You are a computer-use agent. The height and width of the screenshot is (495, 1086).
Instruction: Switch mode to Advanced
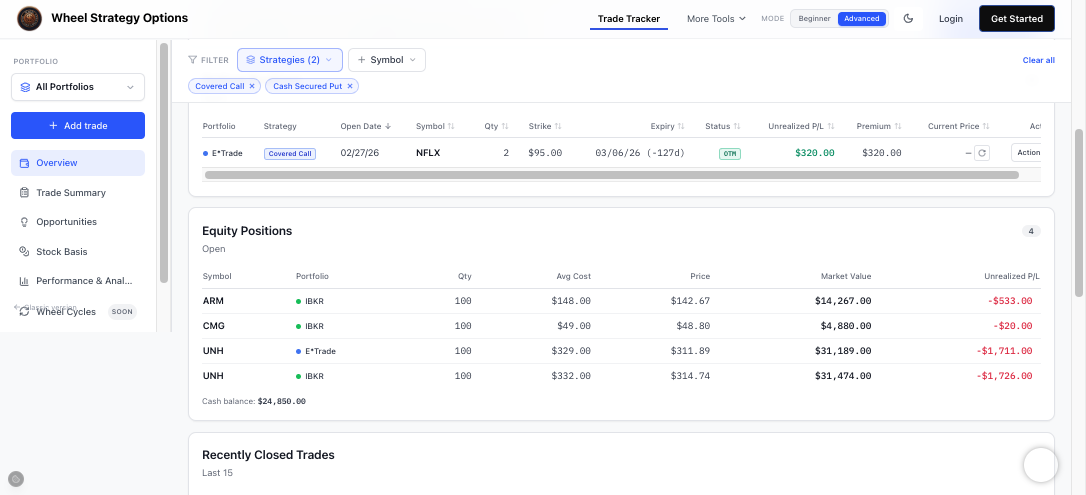tap(862, 19)
